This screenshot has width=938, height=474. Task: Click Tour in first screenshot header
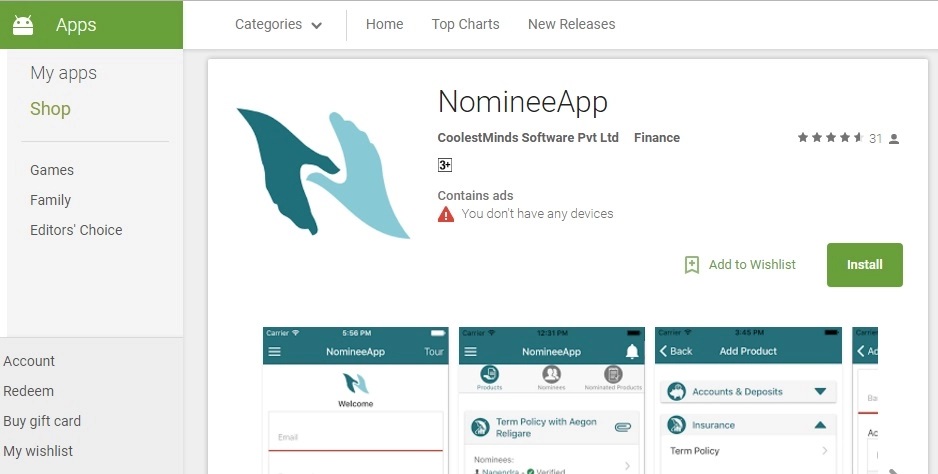point(434,351)
